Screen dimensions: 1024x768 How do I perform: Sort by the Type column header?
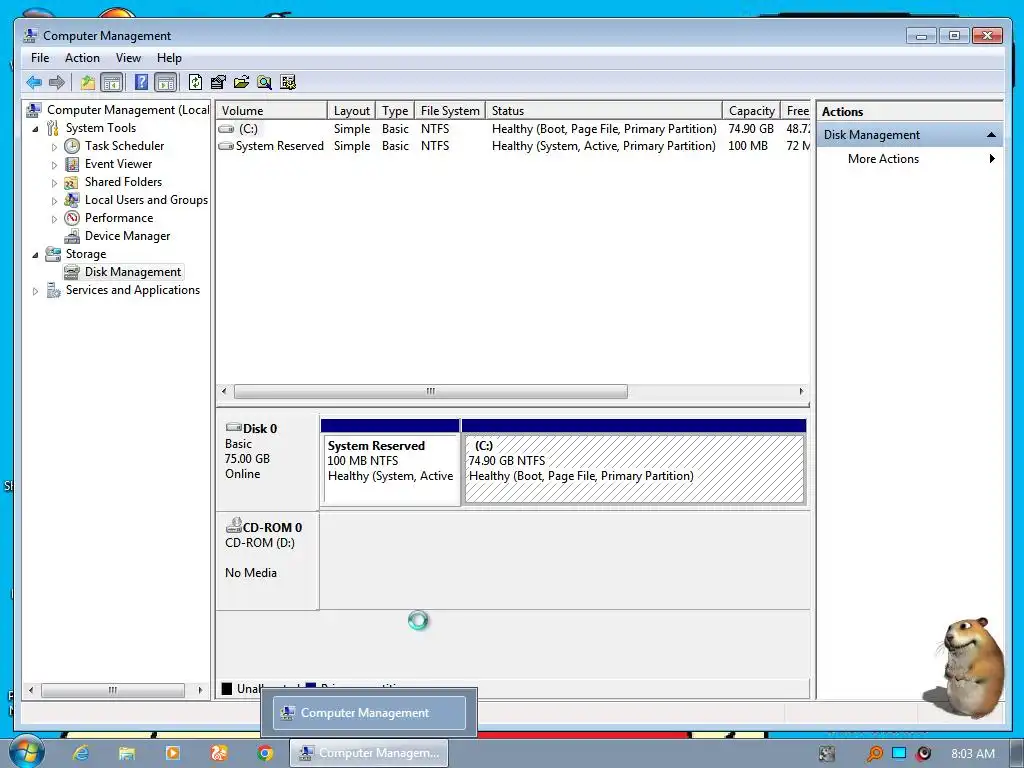[x=394, y=110]
